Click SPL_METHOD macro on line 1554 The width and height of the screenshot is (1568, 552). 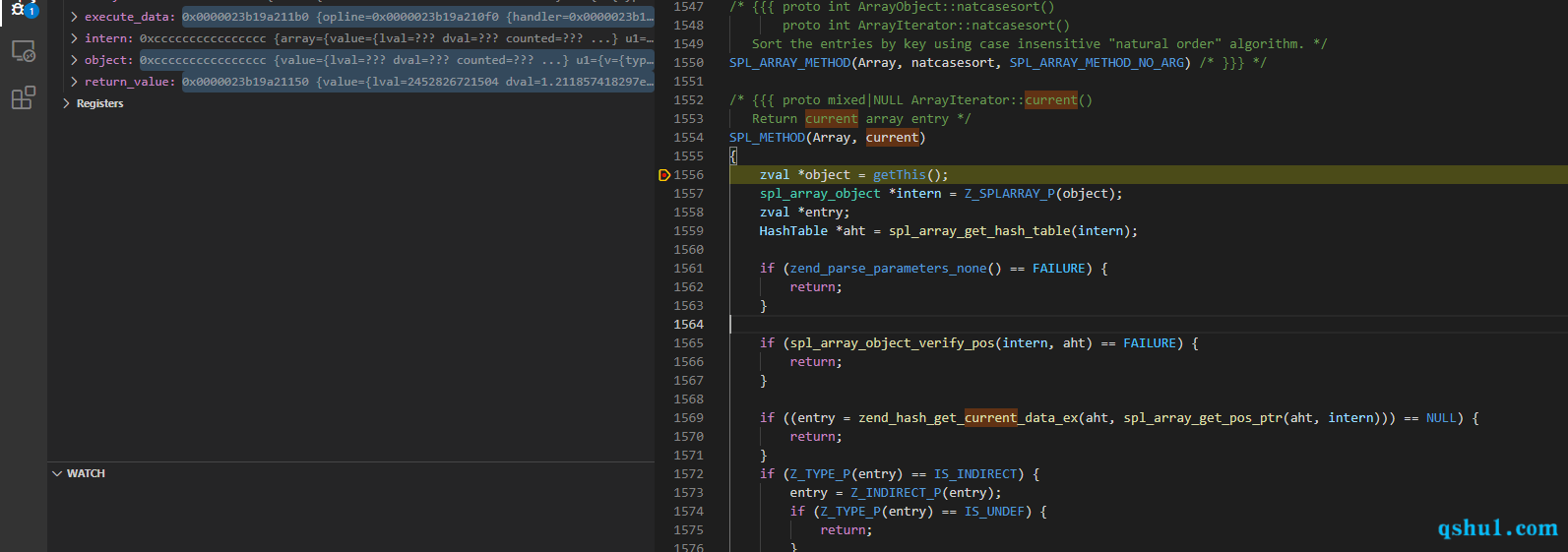click(767, 138)
